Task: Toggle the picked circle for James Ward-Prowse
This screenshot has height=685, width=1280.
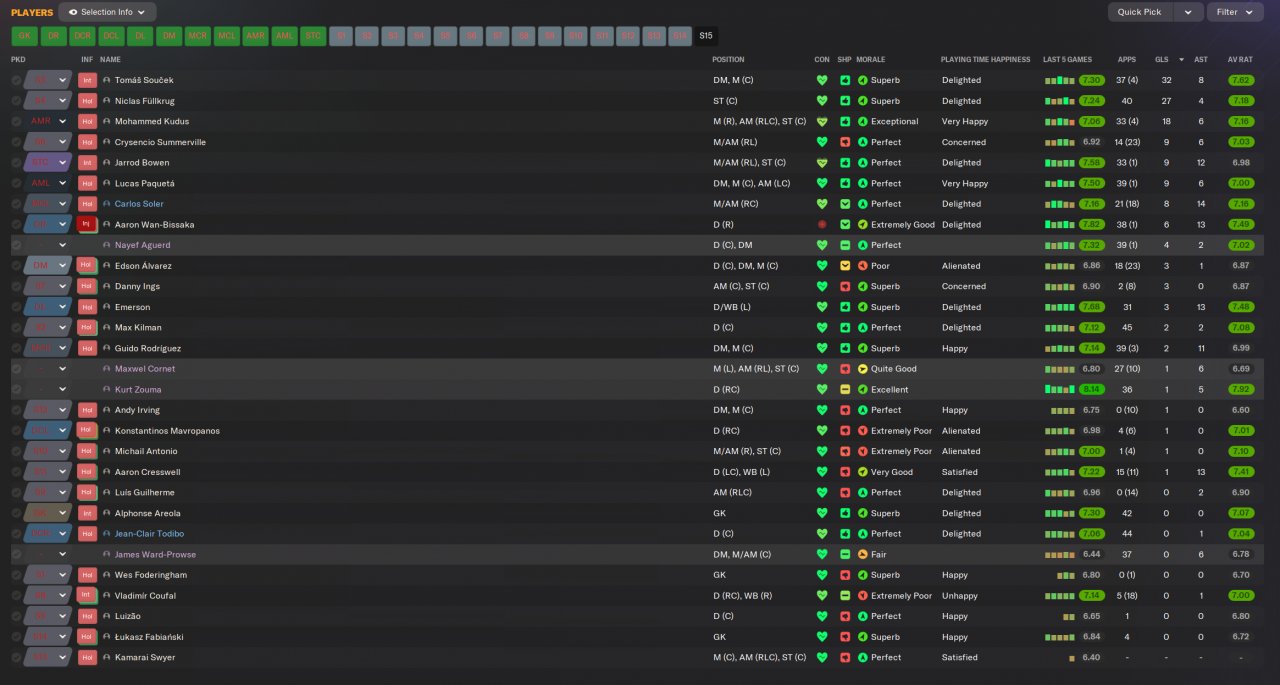Action: click(16, 554)
